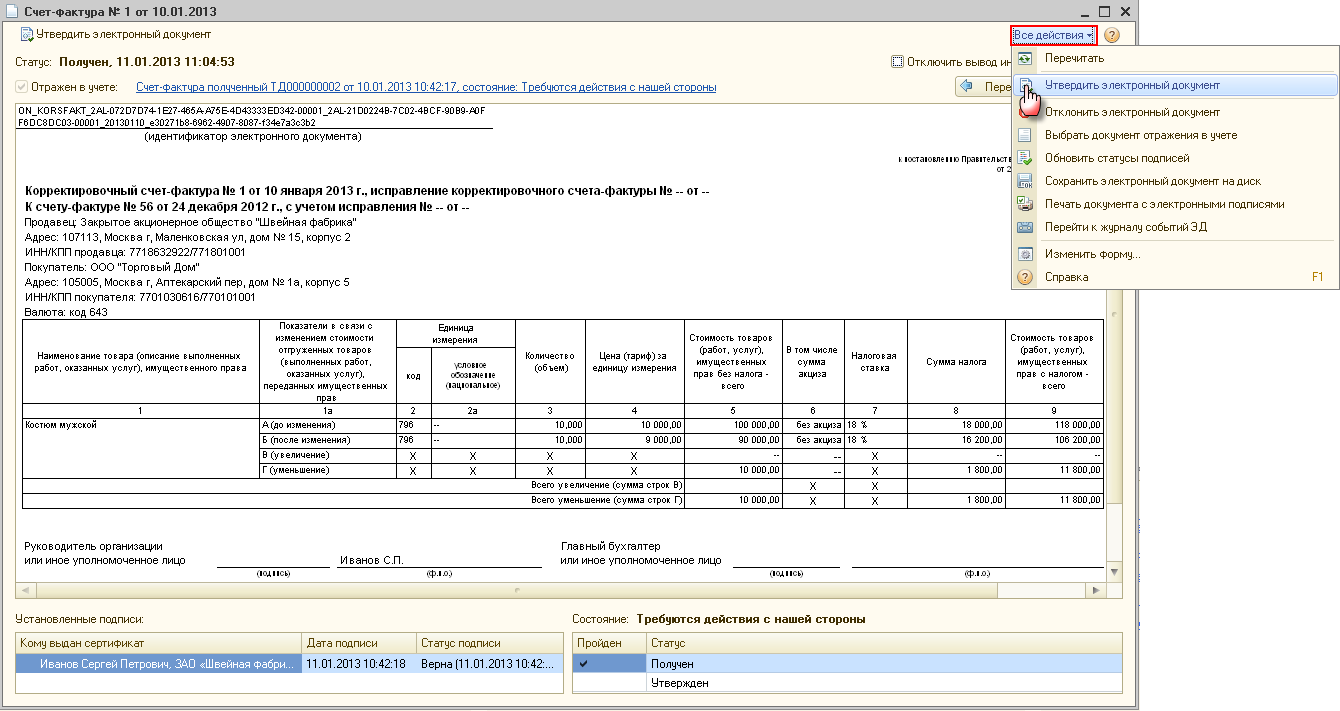Click the print with signatures icon
Viewport: 1340px width, 711px height.
tap(1025, 204)
